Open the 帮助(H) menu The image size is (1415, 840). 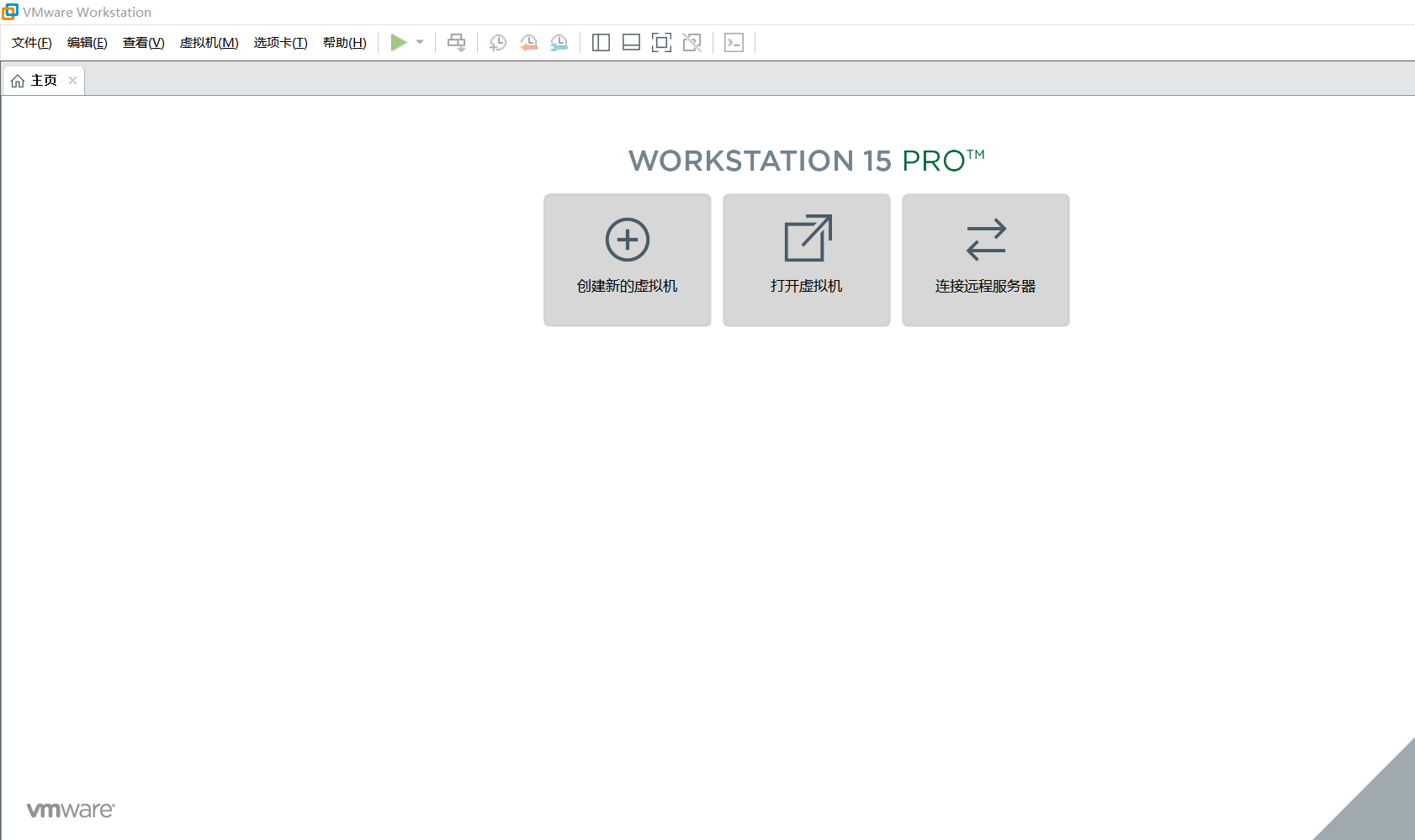pos(345,43)
